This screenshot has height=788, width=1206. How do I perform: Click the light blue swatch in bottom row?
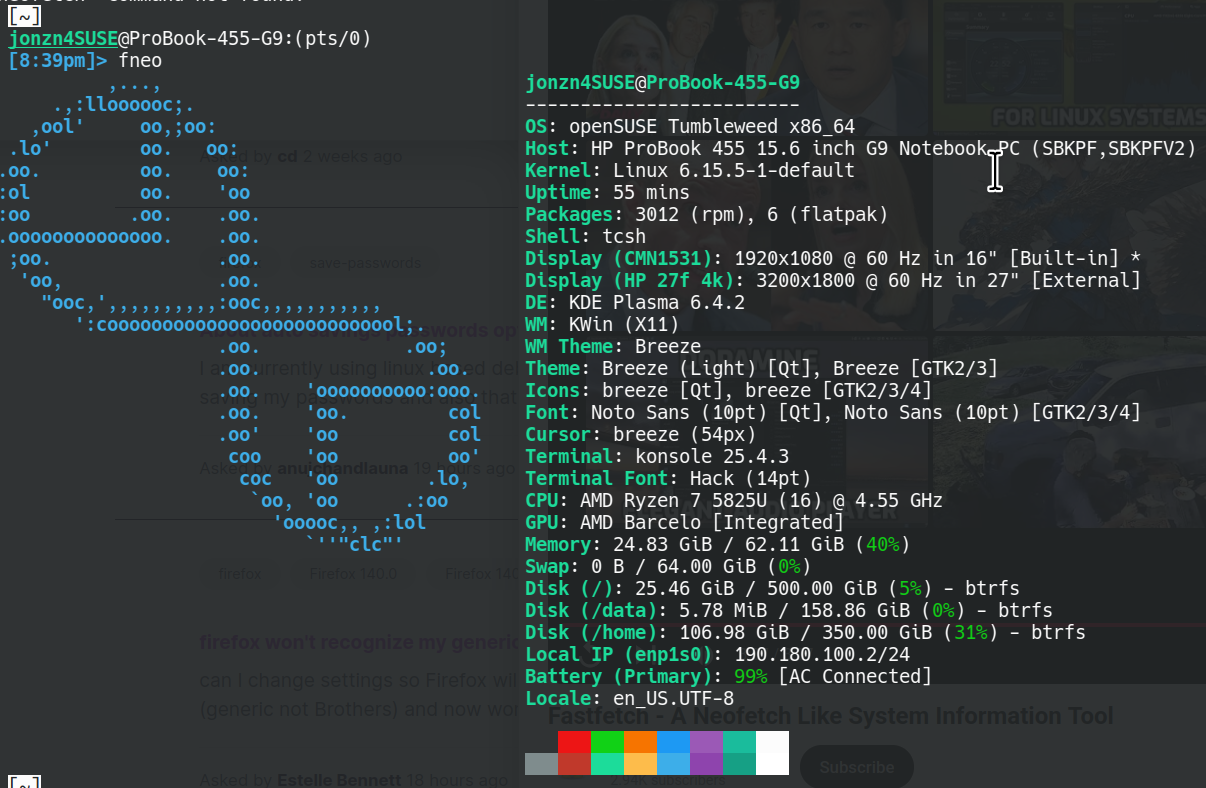pos(673,764)
